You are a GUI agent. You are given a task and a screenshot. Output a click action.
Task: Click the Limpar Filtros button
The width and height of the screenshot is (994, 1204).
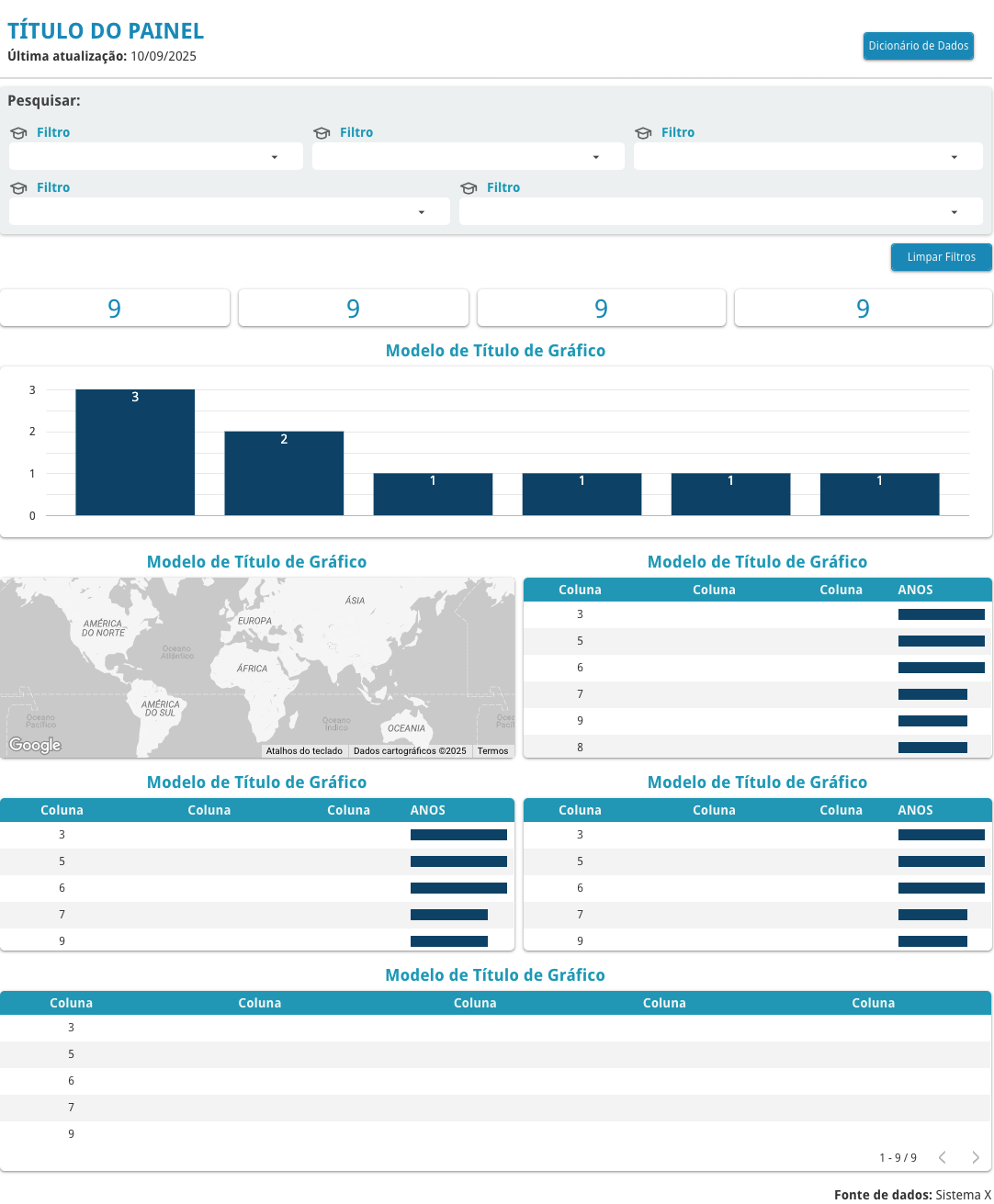coord(941,257)
